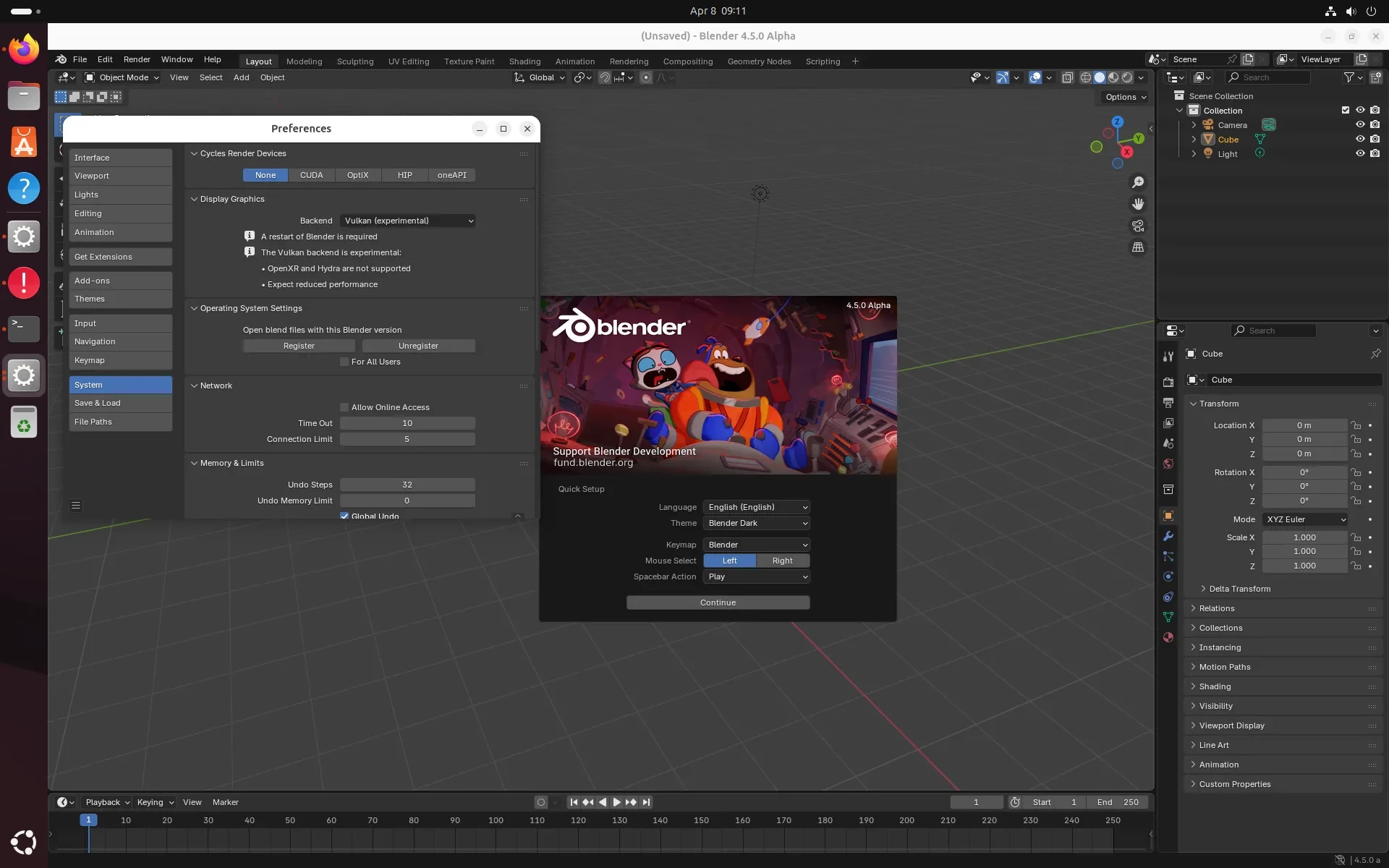Viewport: 1389px width, 868px height.
Task: Click the zoom viewport magnifier icon
Action: pos(1138,182)
